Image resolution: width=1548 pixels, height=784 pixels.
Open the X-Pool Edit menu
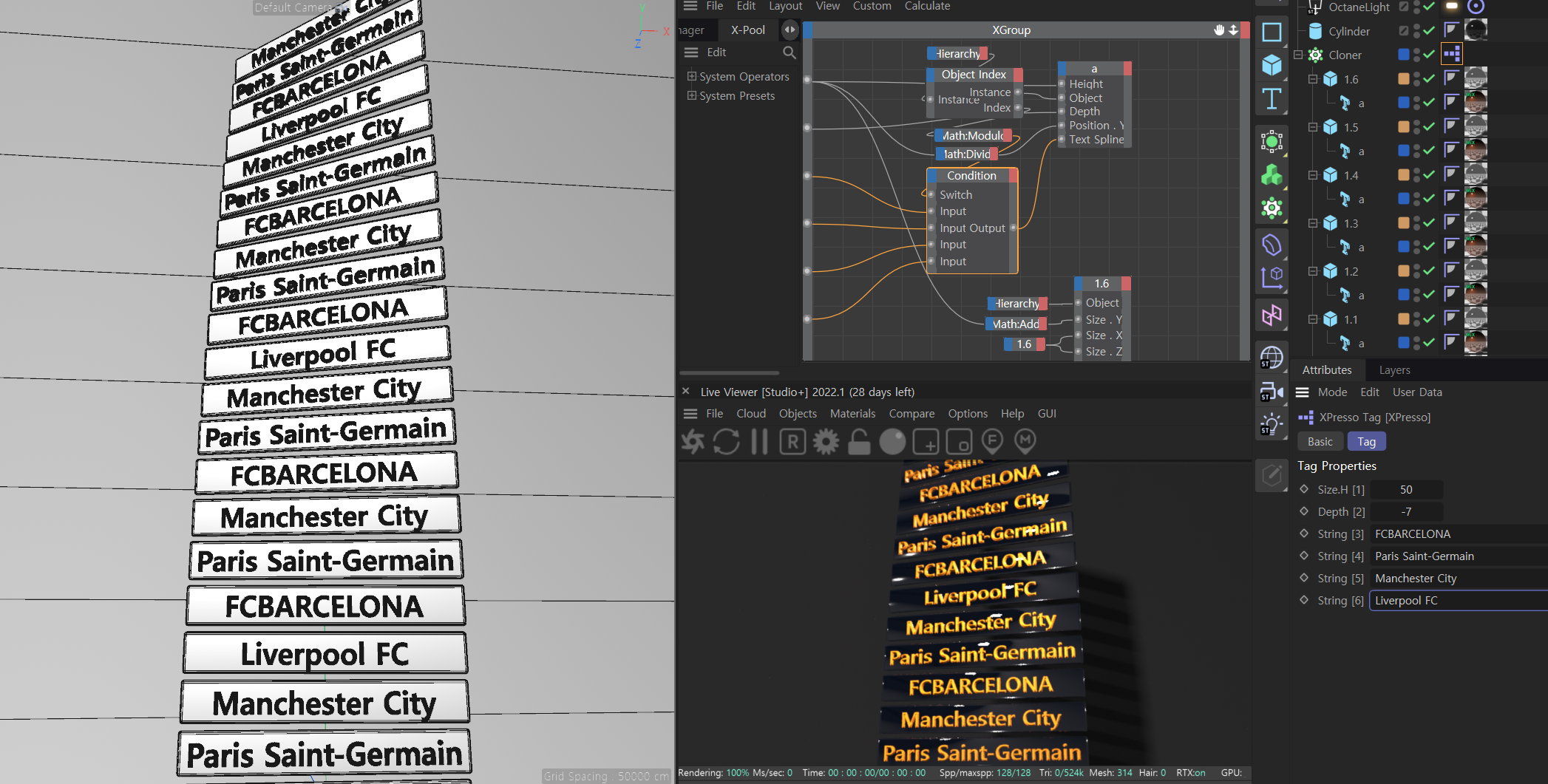click(x=716, y=52)
